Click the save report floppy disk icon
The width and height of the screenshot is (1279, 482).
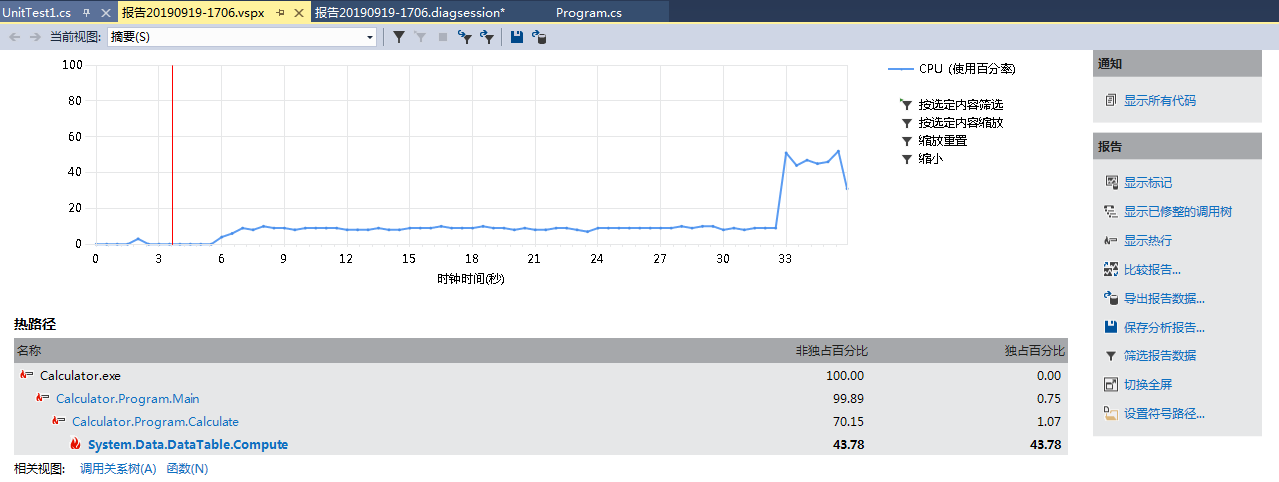pos(517,37)
